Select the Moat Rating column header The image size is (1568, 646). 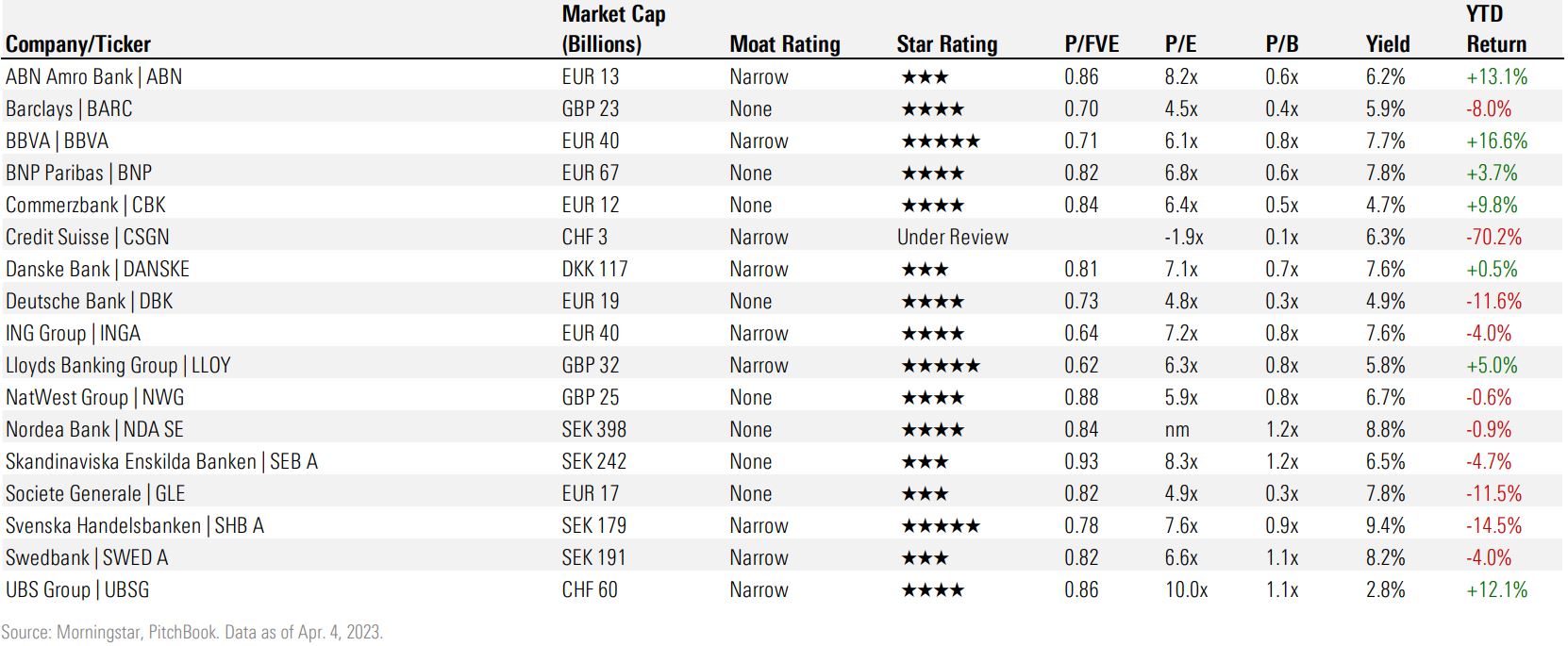[784, 44]
